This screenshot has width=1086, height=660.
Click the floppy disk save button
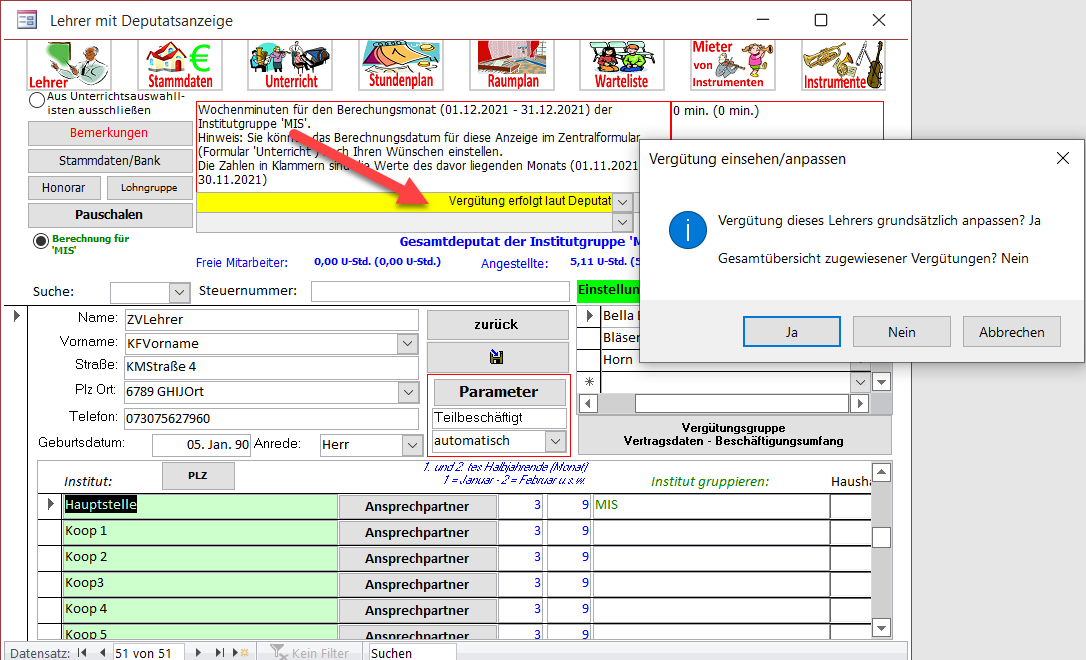point(496,357)
